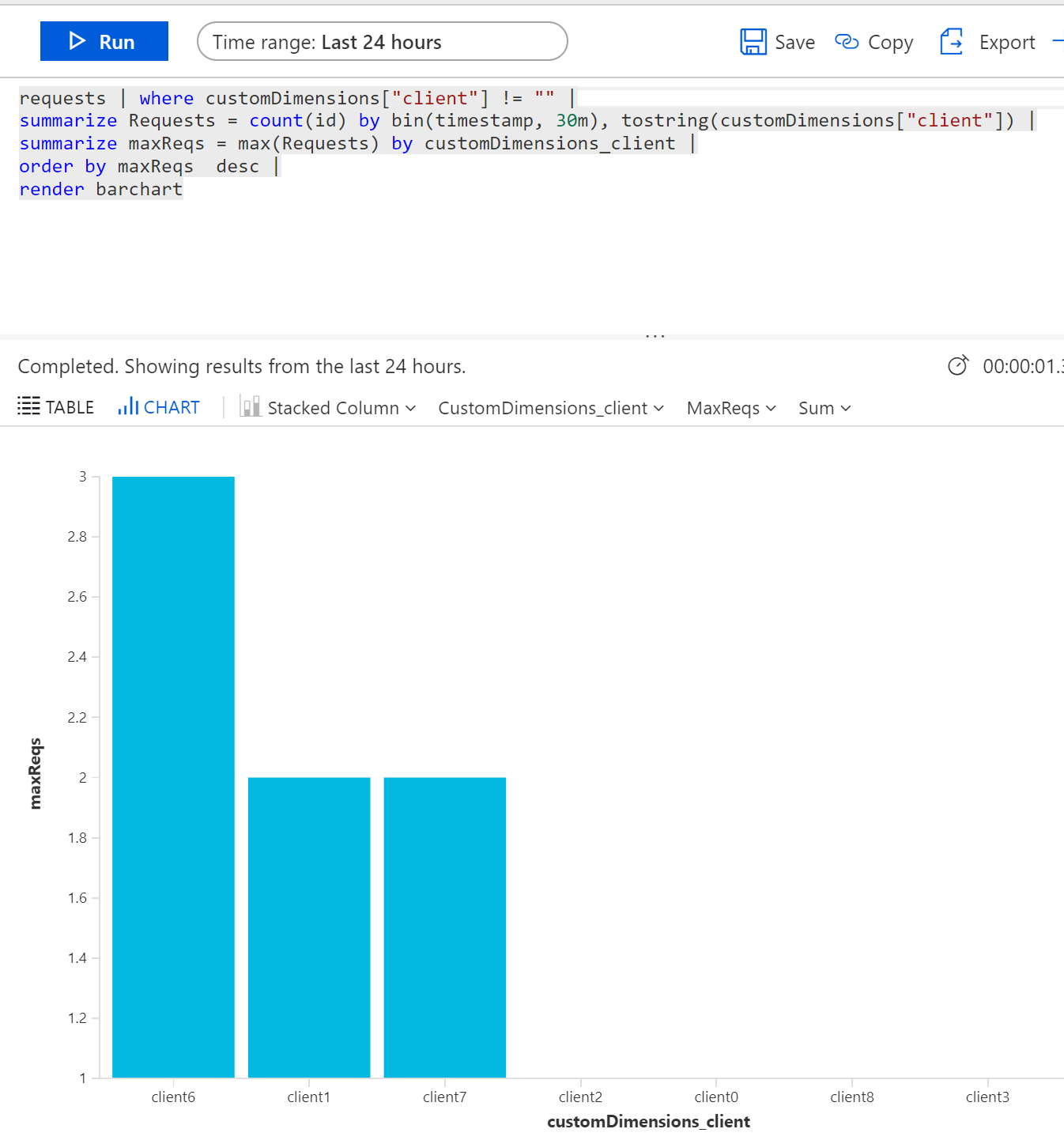This screenshot has width=1064, height=1144.
Task: Click the stacked column chart icon
Action: (x=251, y=406)
